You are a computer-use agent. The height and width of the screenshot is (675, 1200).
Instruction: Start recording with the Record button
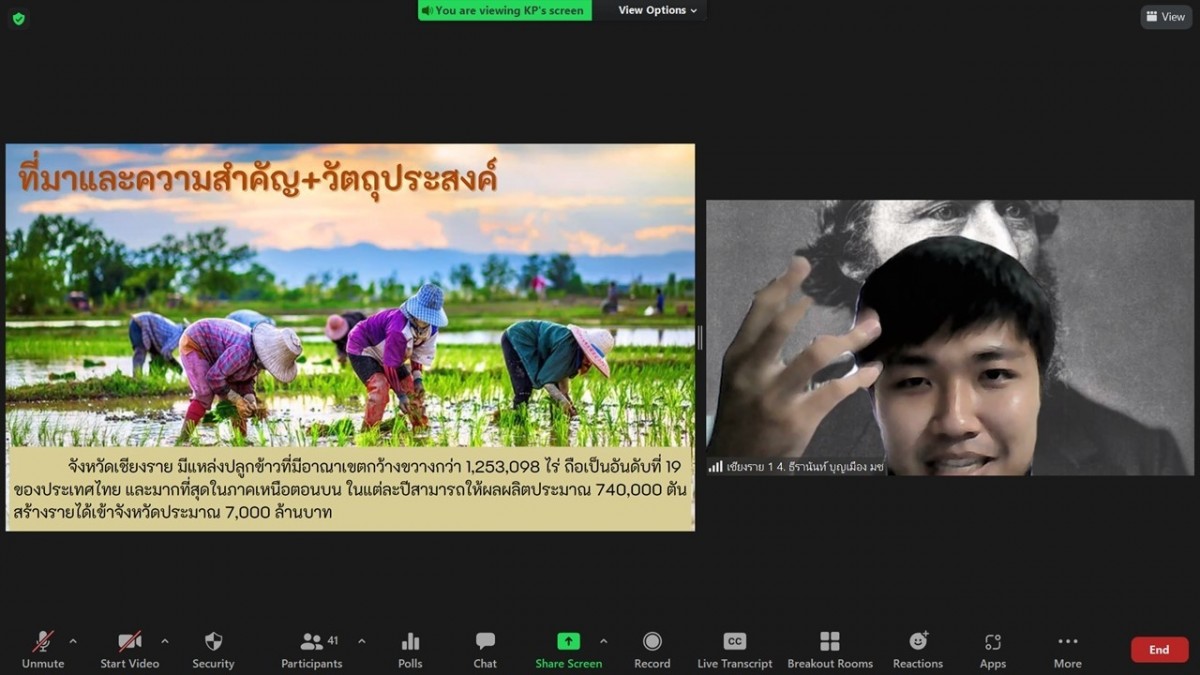point(652,650)
